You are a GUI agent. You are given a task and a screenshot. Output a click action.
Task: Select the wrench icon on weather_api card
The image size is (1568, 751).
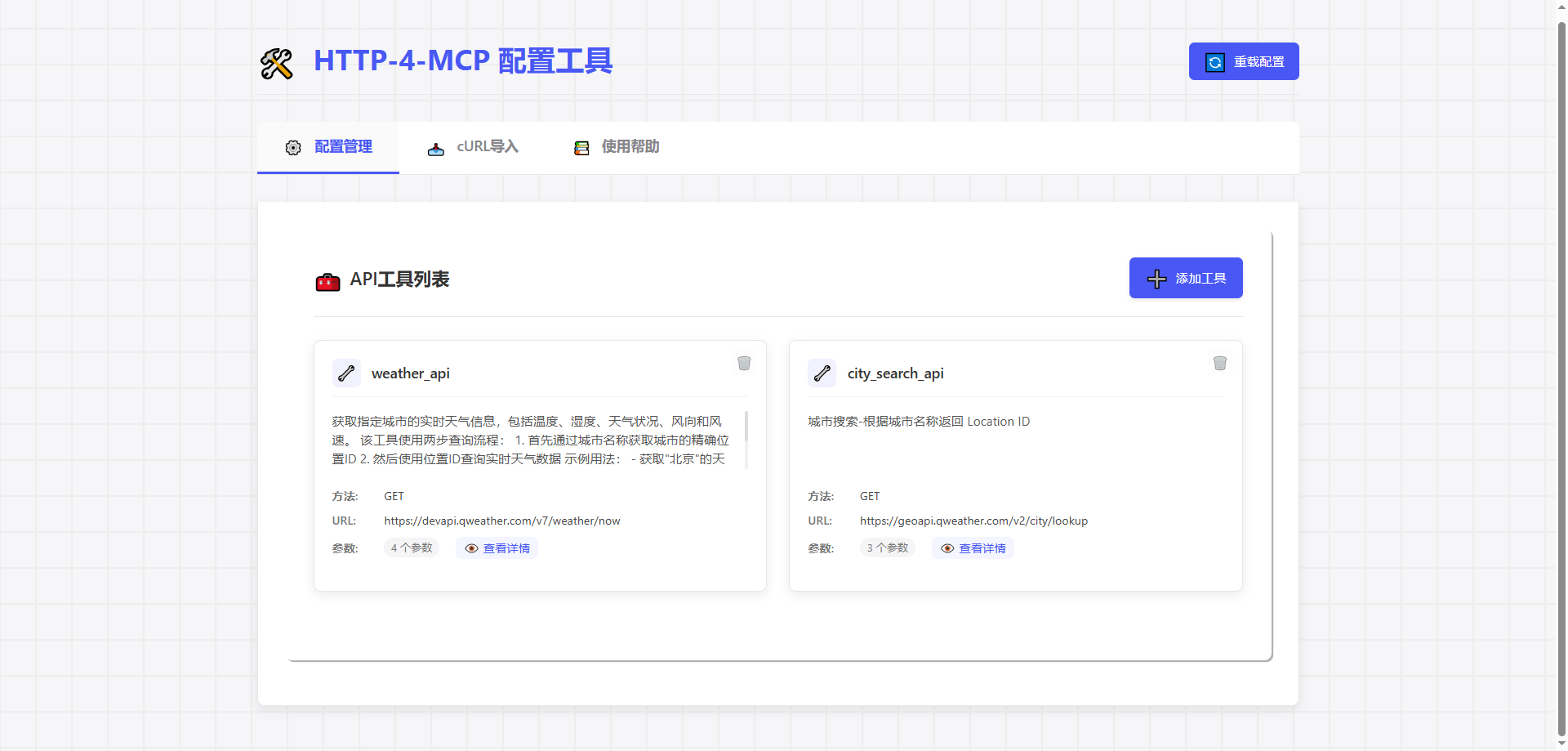click(x=346, y=373)
